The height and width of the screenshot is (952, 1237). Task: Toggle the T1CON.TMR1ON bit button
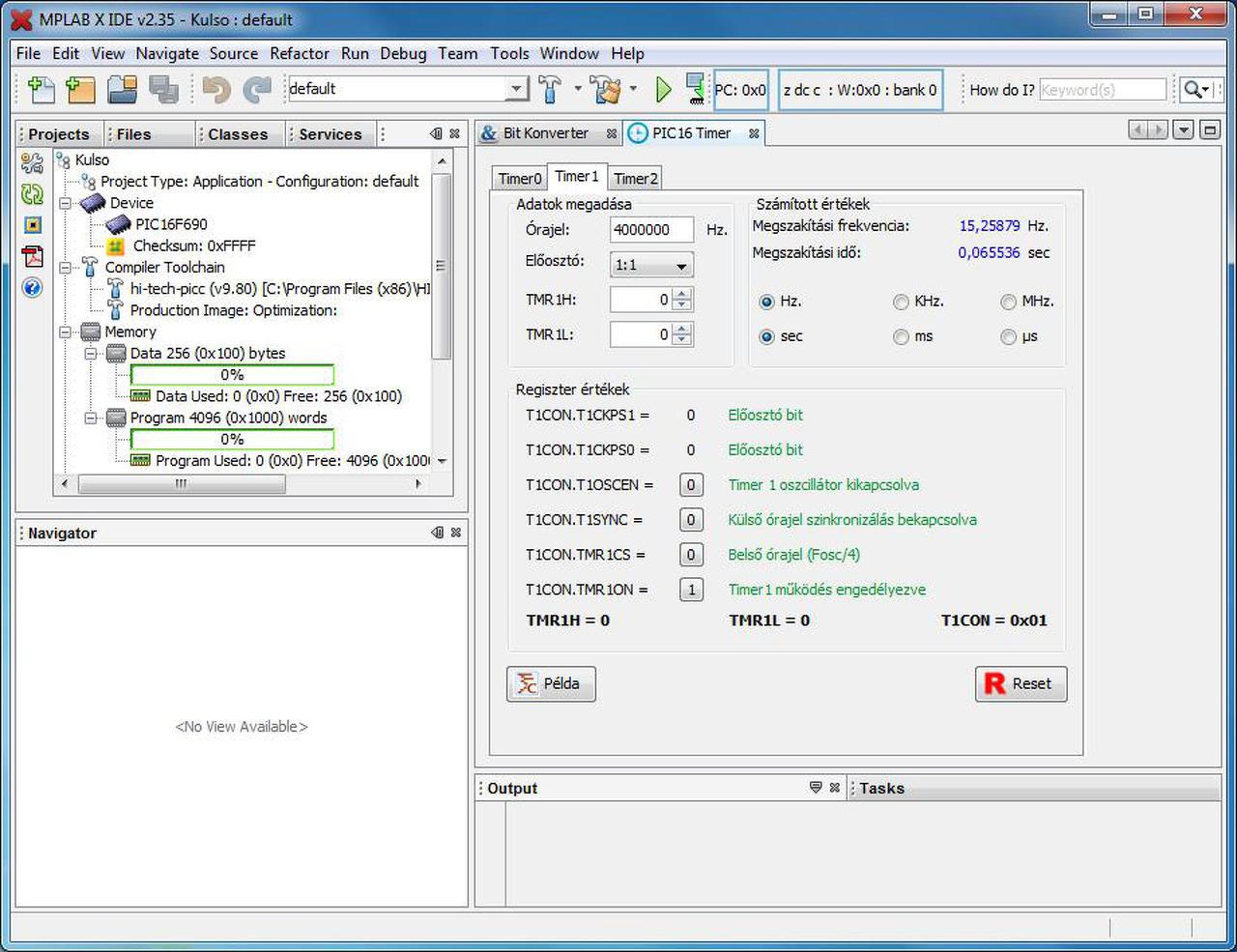click(691, 590)
